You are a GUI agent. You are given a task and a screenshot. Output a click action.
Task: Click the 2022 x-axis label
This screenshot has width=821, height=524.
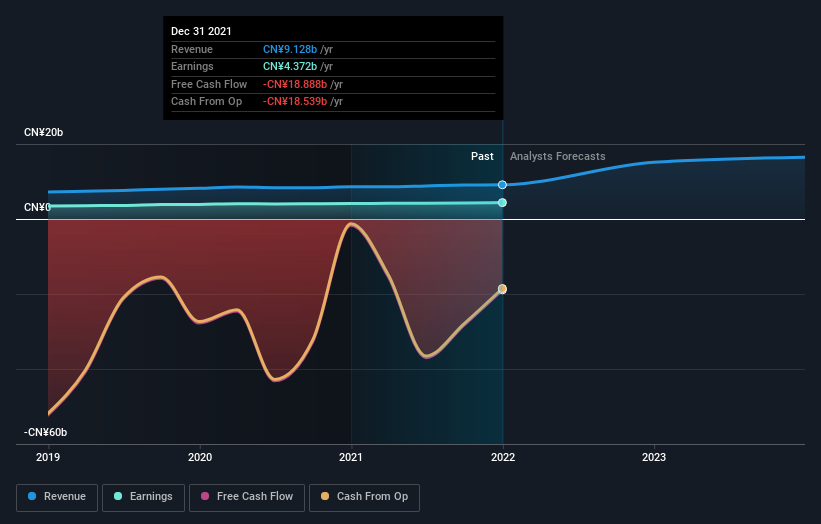coord(503,458)
